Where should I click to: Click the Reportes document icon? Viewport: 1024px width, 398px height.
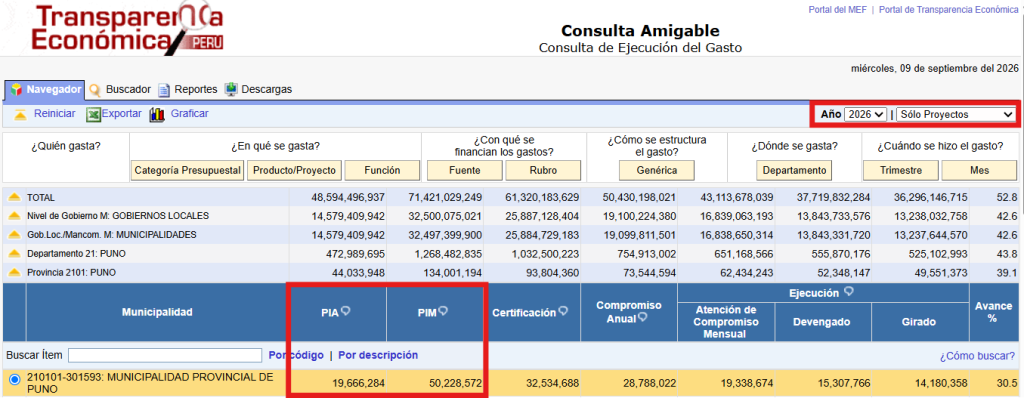[164, 90]
